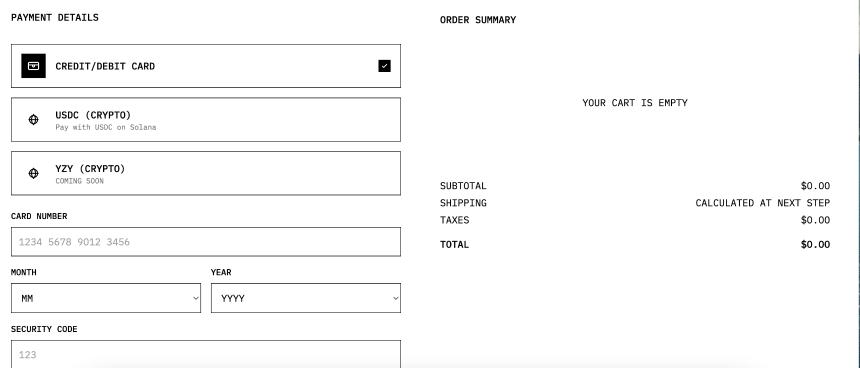Click the chevron arrow in the Month field

pyautogui.click(x=195, y=298)
